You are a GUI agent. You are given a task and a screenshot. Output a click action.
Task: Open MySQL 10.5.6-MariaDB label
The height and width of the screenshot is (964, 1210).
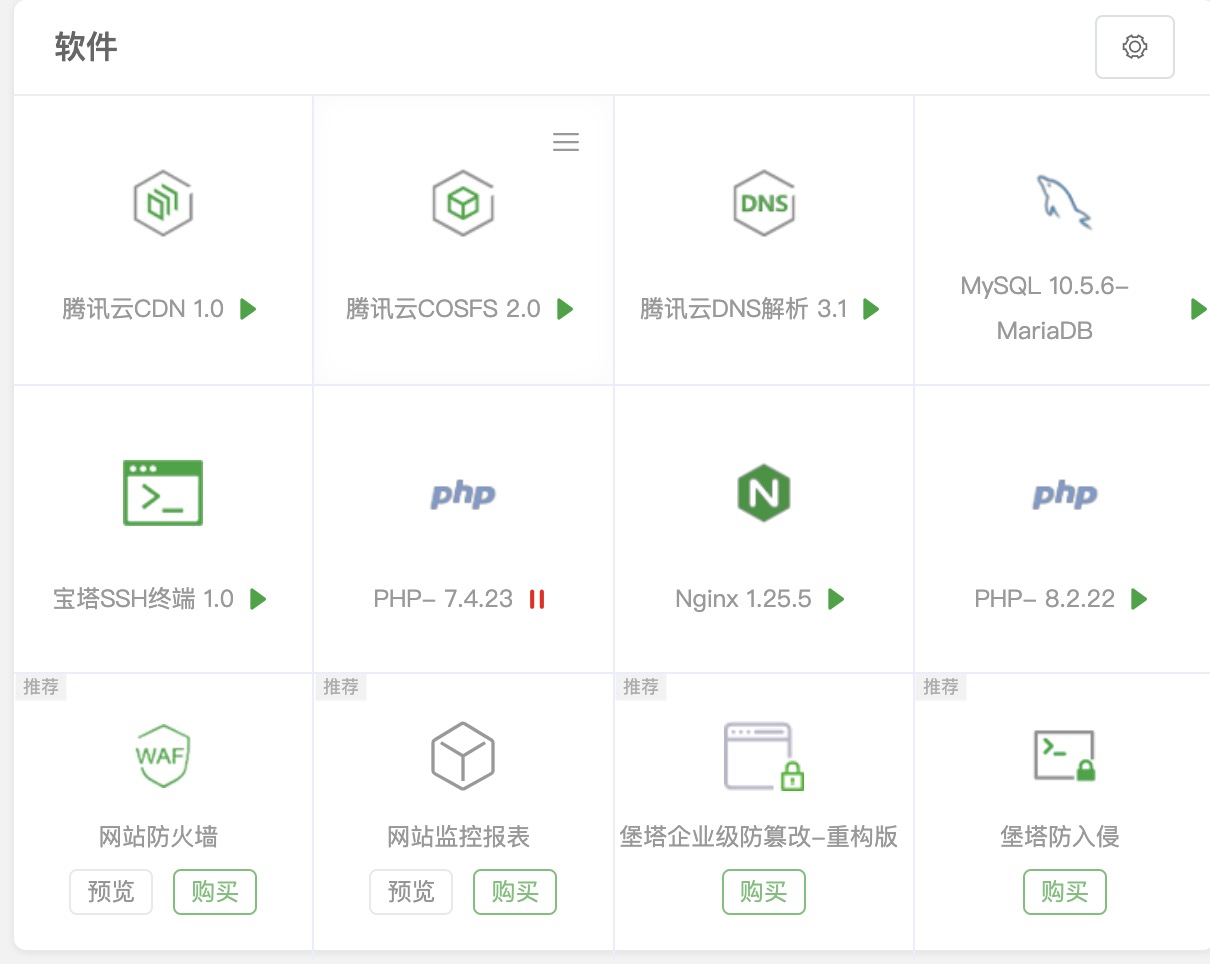click(1045, 308)
